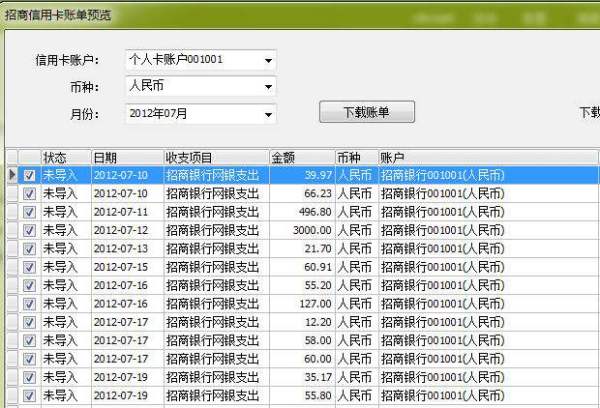Open the 信用卡账户 dropdown showing 个人卡账户001001

click(x=201, y=60)
